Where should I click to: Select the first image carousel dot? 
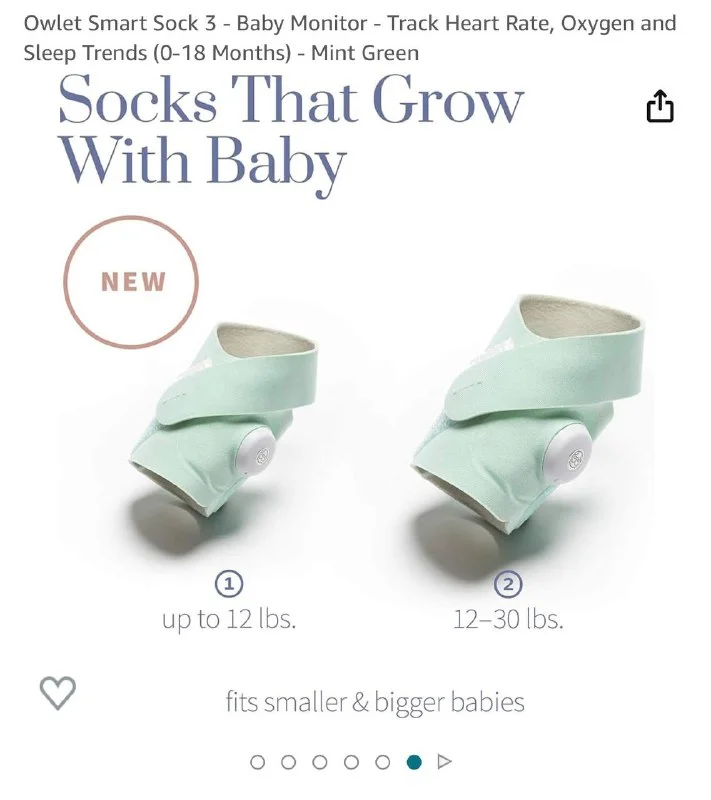(258, 762)
